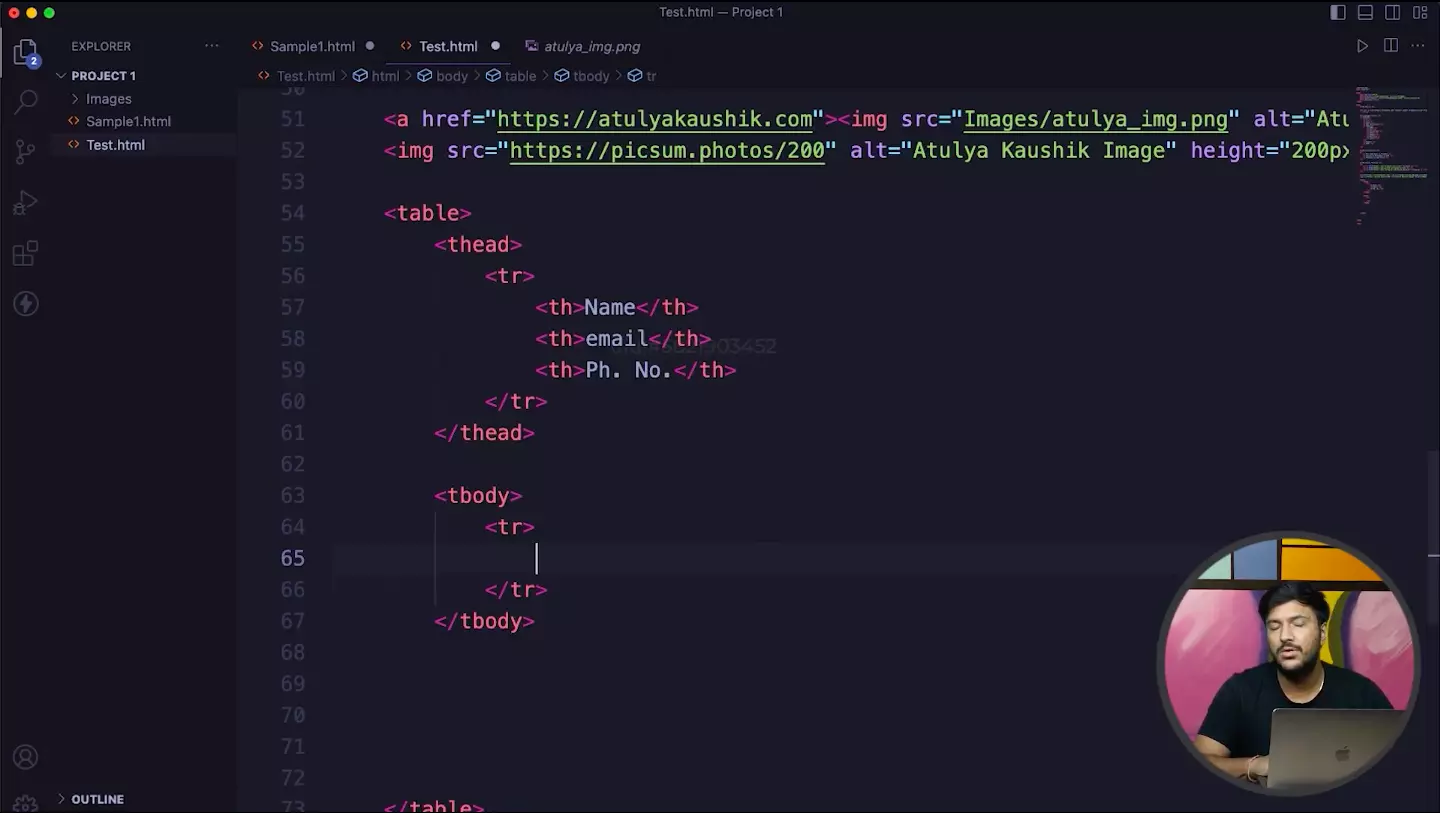
Task: Click the Run file play icon
Action: point(1362,46)
